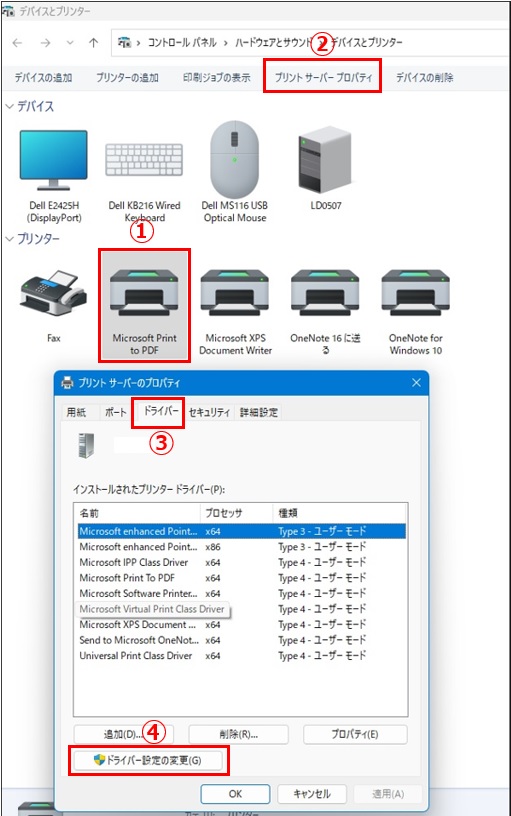
Task: Select the Dell E2425H monitor icon
Action: 54,176
